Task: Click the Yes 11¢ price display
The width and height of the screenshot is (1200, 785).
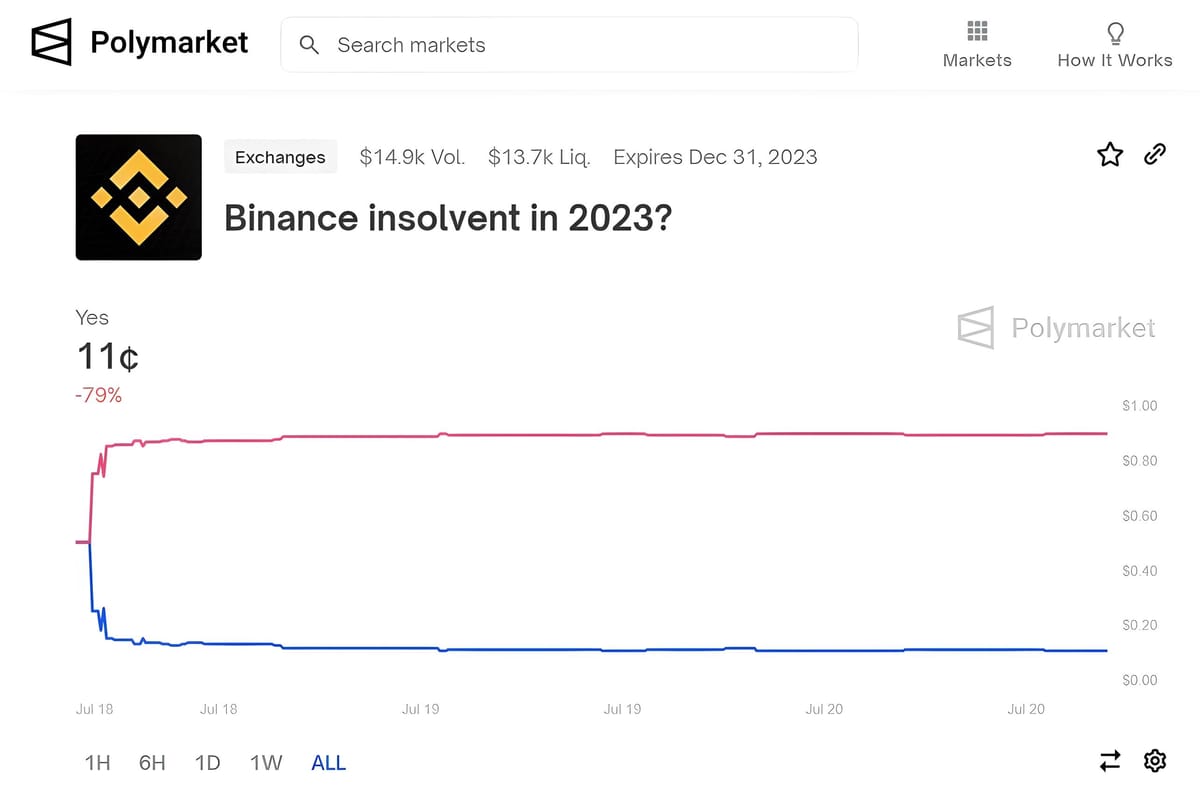Action: [107, 356]
